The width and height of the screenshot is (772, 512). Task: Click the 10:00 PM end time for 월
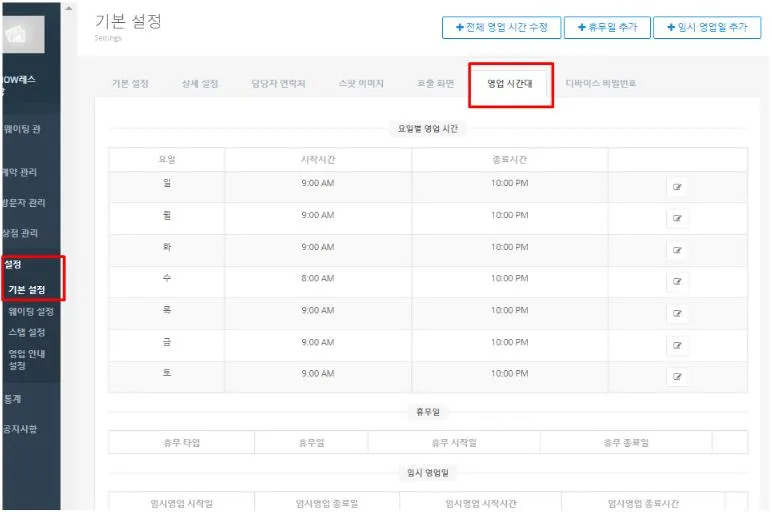coord(510,215)
